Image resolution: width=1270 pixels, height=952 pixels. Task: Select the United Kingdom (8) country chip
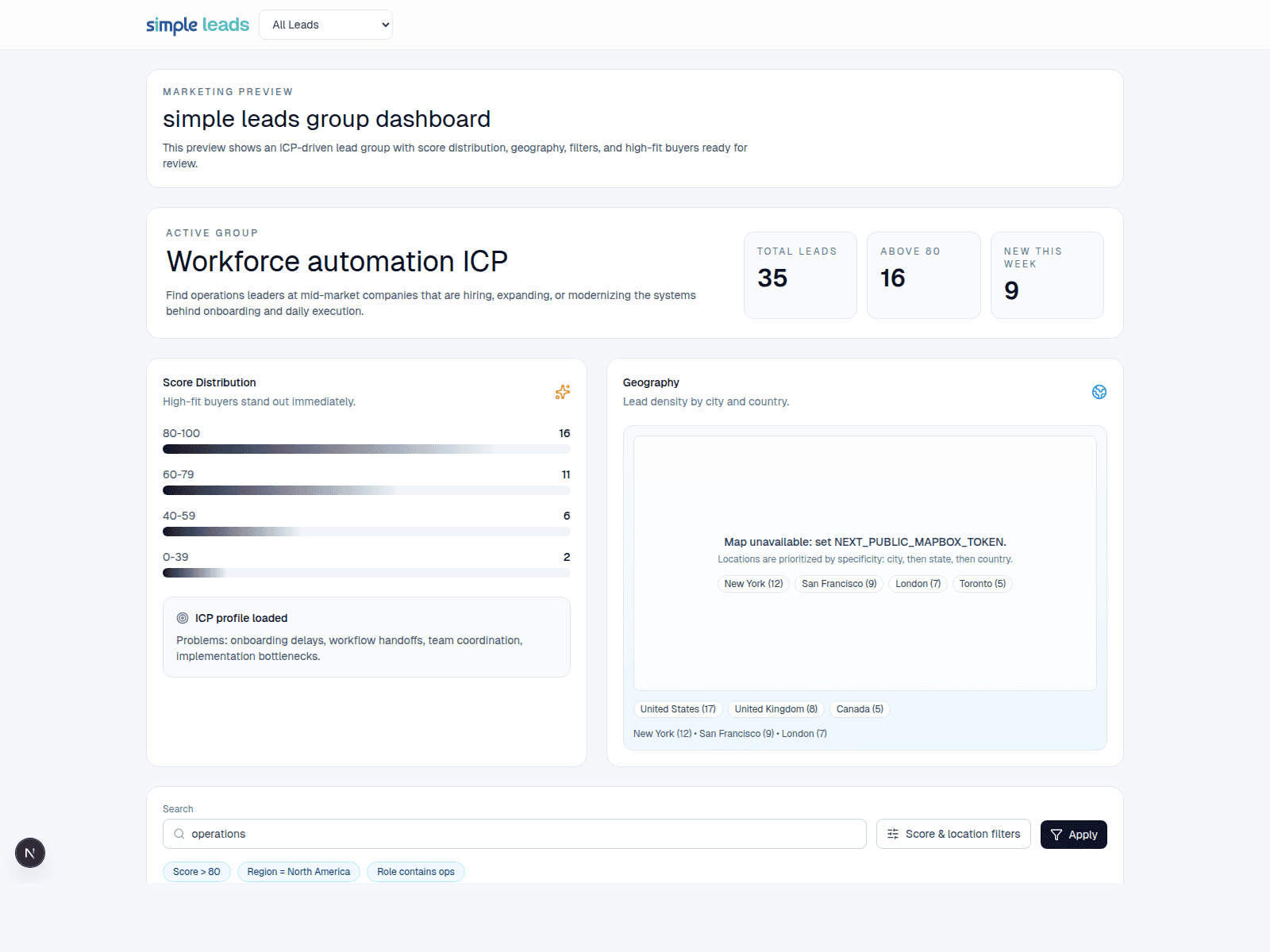(775, 708)
